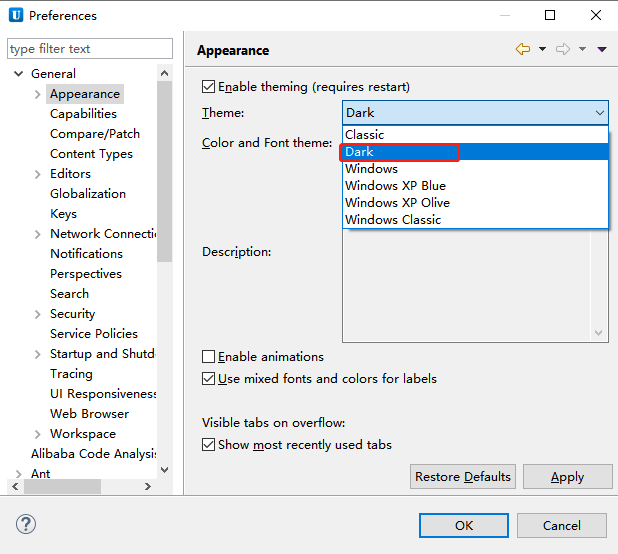Select Capabilities in preferences tree

tap(83, 114)
